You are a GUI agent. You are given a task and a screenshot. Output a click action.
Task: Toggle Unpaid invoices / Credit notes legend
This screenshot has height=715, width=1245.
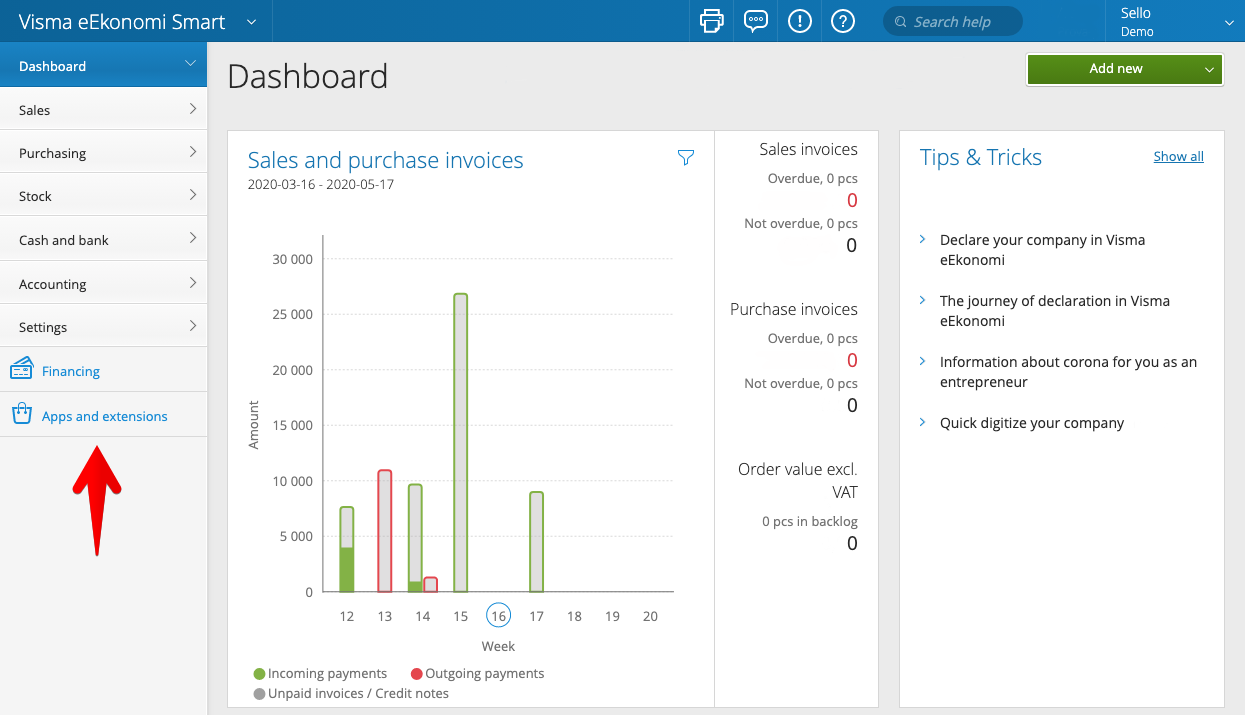tap(350, 694)
